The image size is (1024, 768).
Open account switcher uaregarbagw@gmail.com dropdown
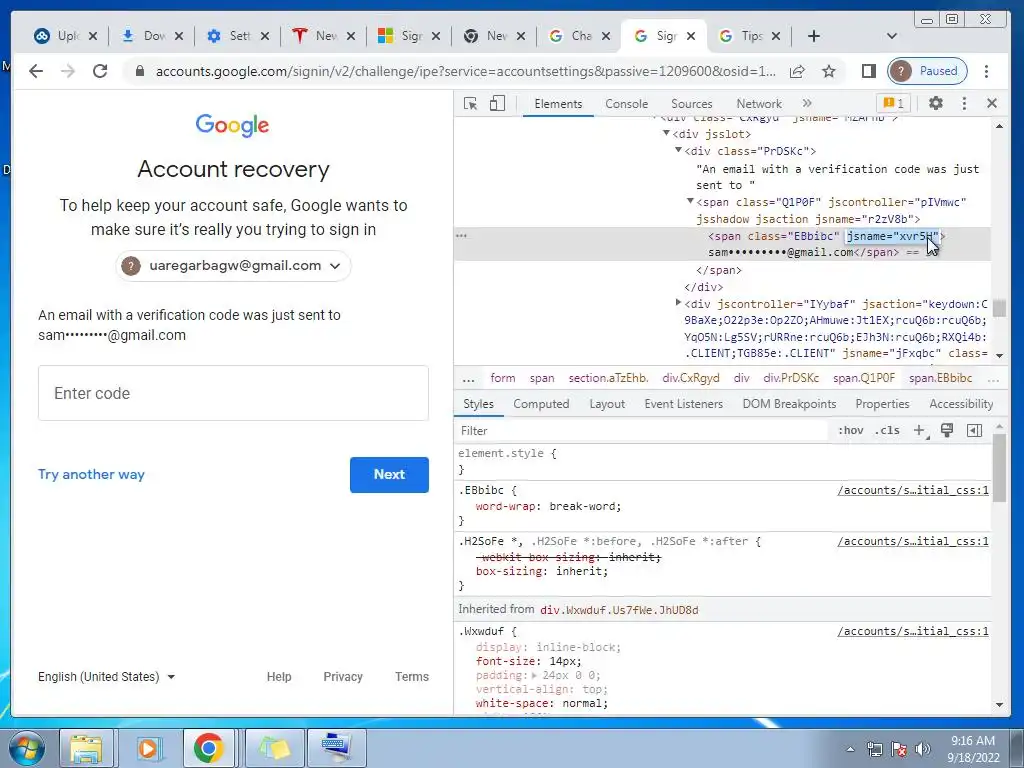click(234, 266)
